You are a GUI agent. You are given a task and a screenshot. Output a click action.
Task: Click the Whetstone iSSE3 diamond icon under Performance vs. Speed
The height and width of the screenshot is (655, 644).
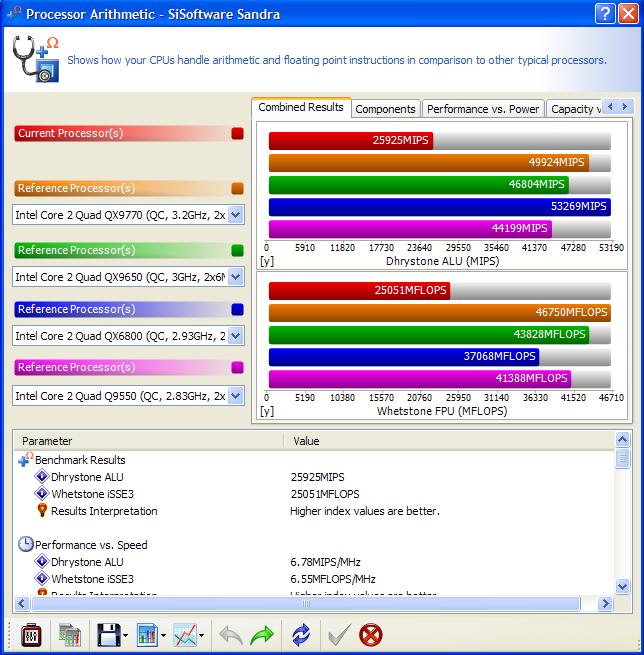[42, 579]
